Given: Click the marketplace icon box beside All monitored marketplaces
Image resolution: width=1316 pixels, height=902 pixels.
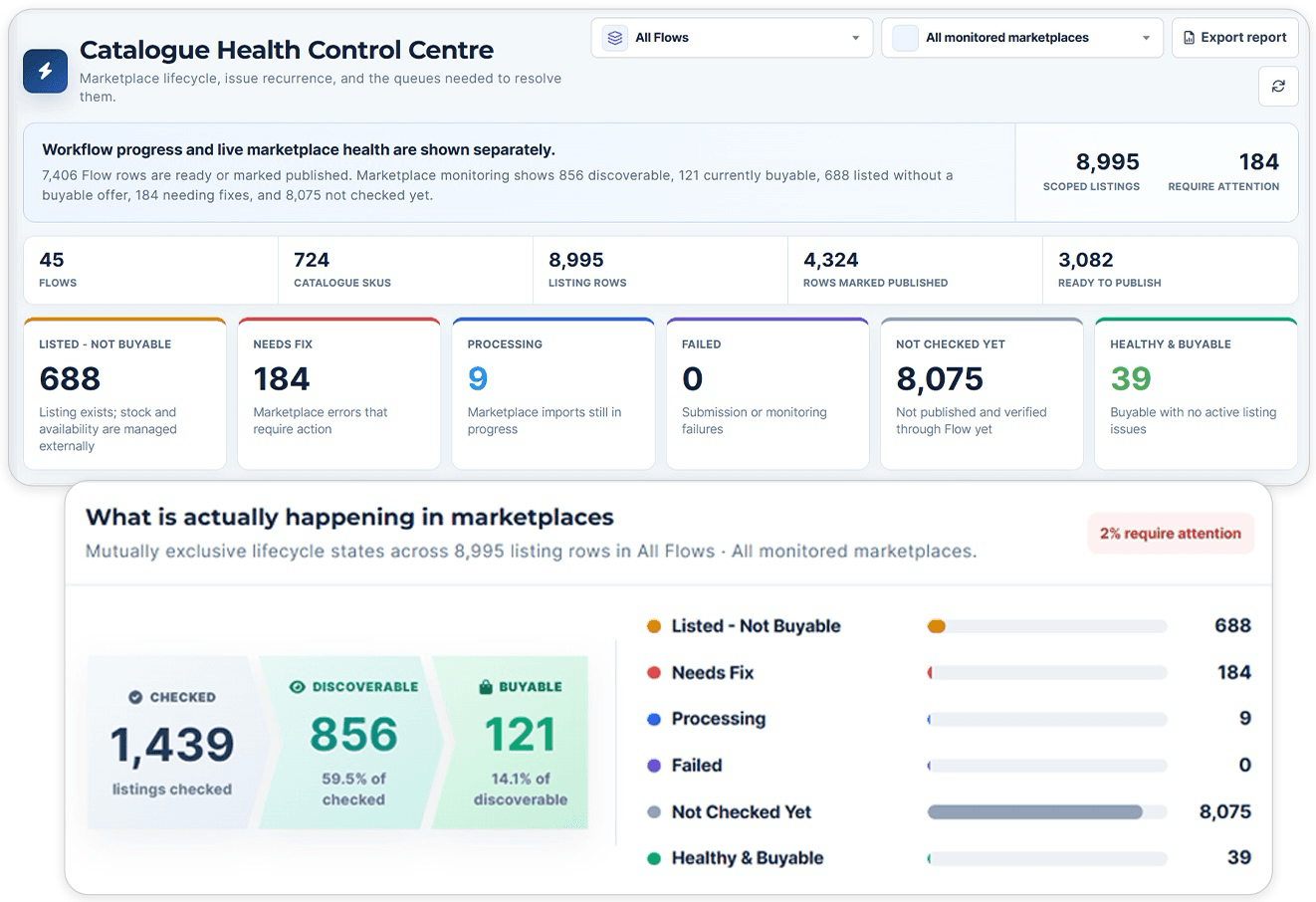Looking at the screenshot, I should [905, 38].
